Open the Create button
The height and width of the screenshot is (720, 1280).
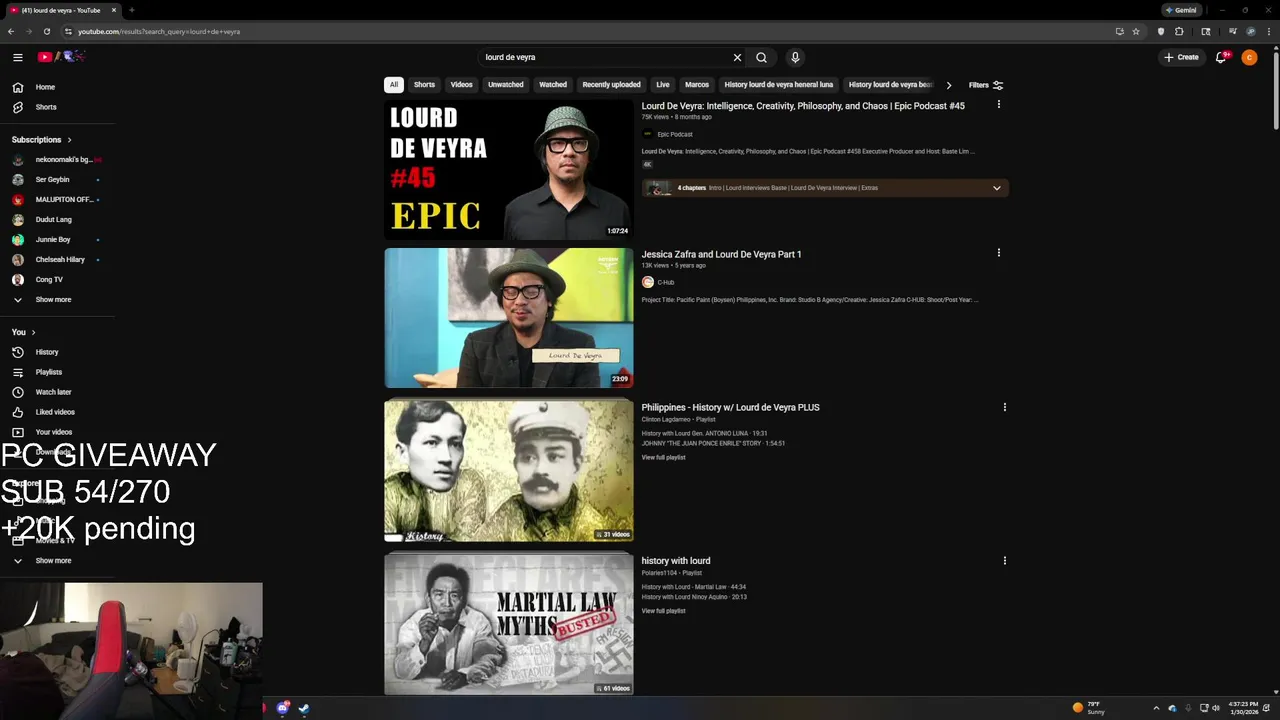pos(1181,57)
